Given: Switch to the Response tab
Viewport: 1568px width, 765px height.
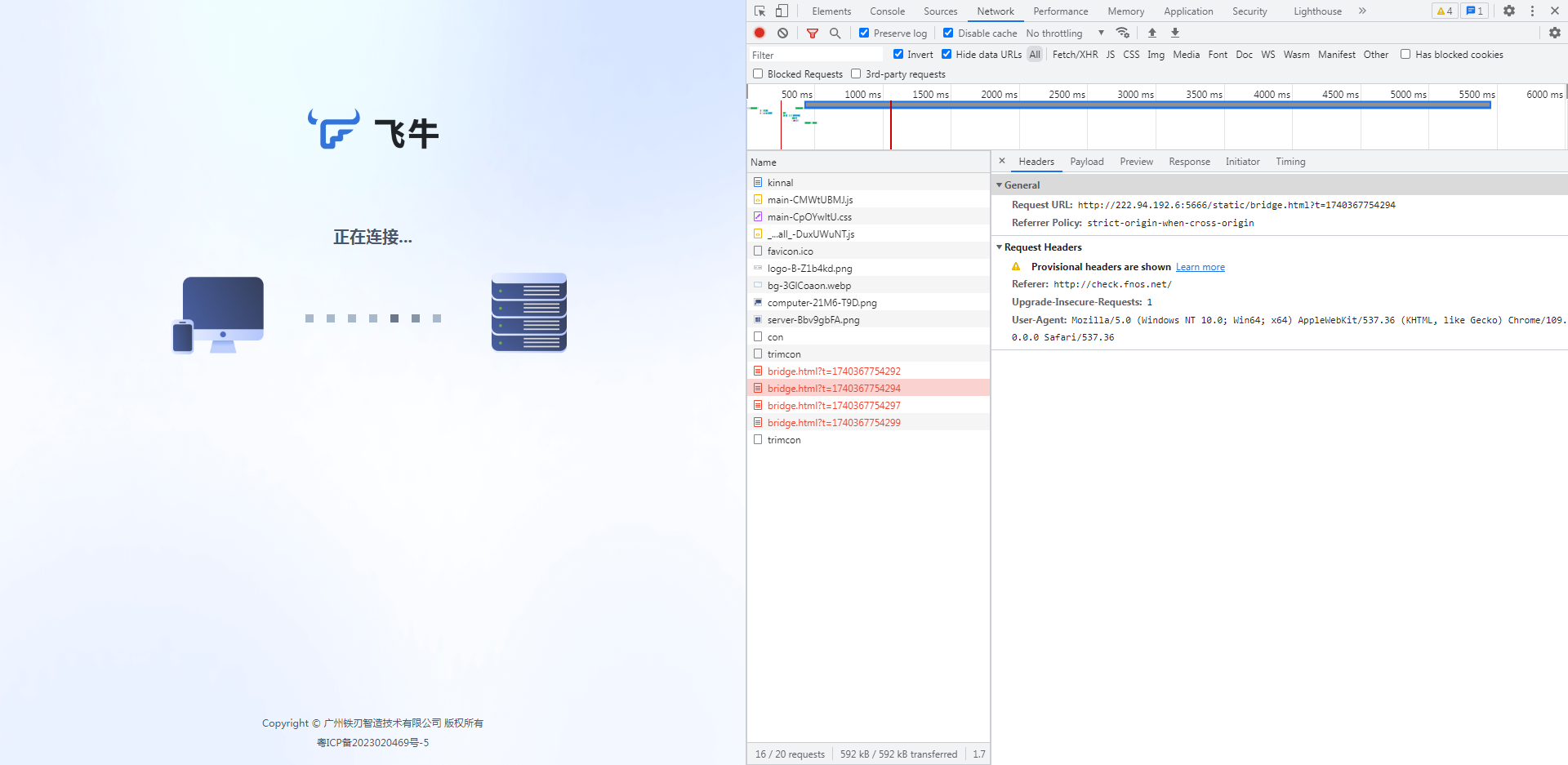Looking at the screenshot, I should coord(1189,162).
